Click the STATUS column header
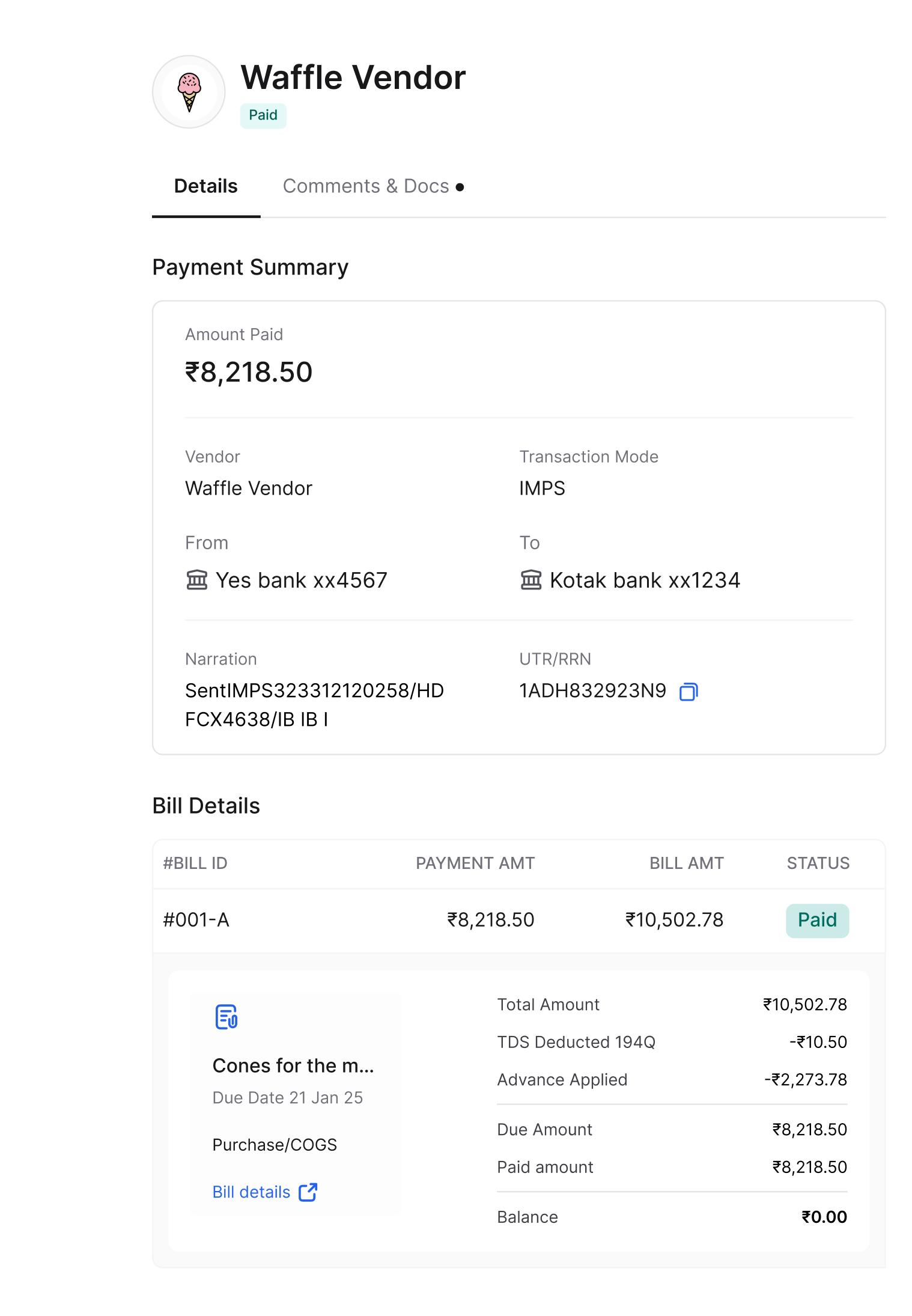The image size is (912, 1316). (818, 864)
